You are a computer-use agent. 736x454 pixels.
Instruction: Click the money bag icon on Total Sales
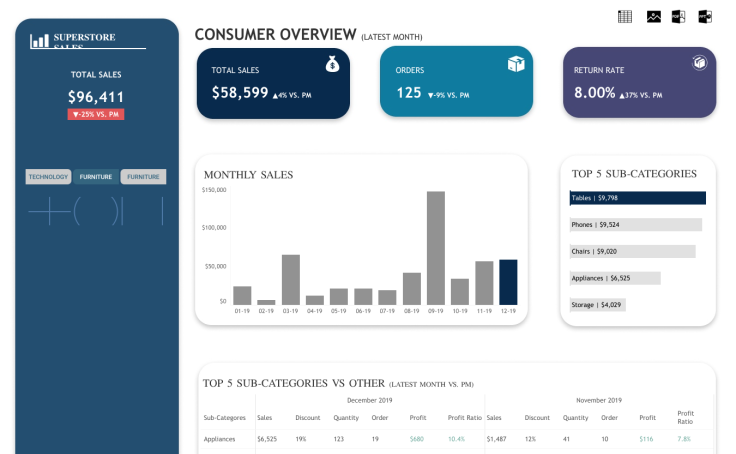[x=332, y=64]
